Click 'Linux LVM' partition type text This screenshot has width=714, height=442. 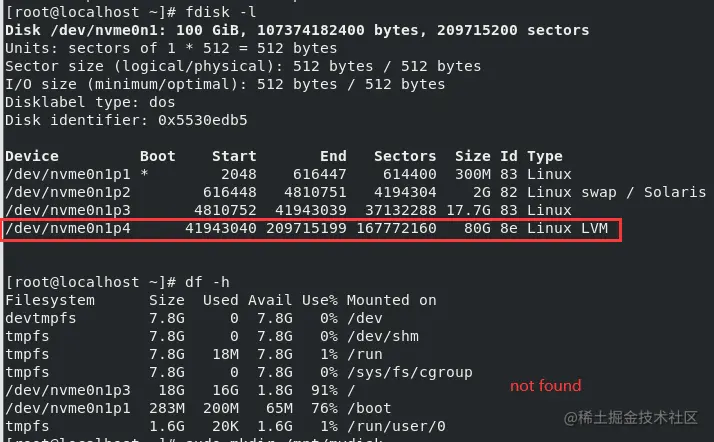tap(567, 229)
